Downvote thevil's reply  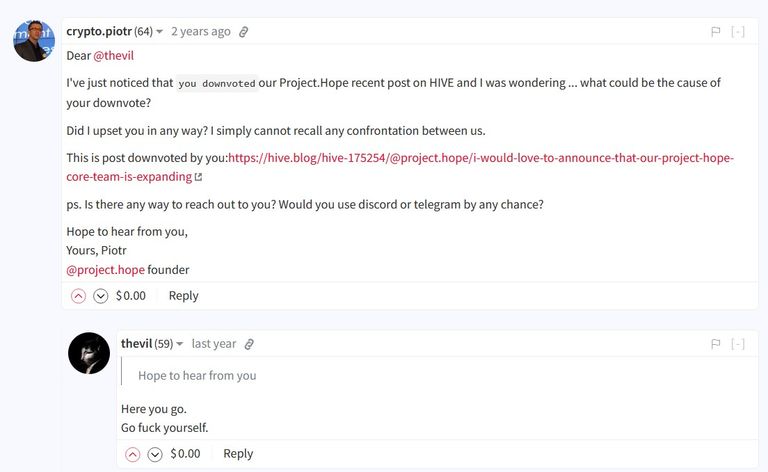(155, 454)
